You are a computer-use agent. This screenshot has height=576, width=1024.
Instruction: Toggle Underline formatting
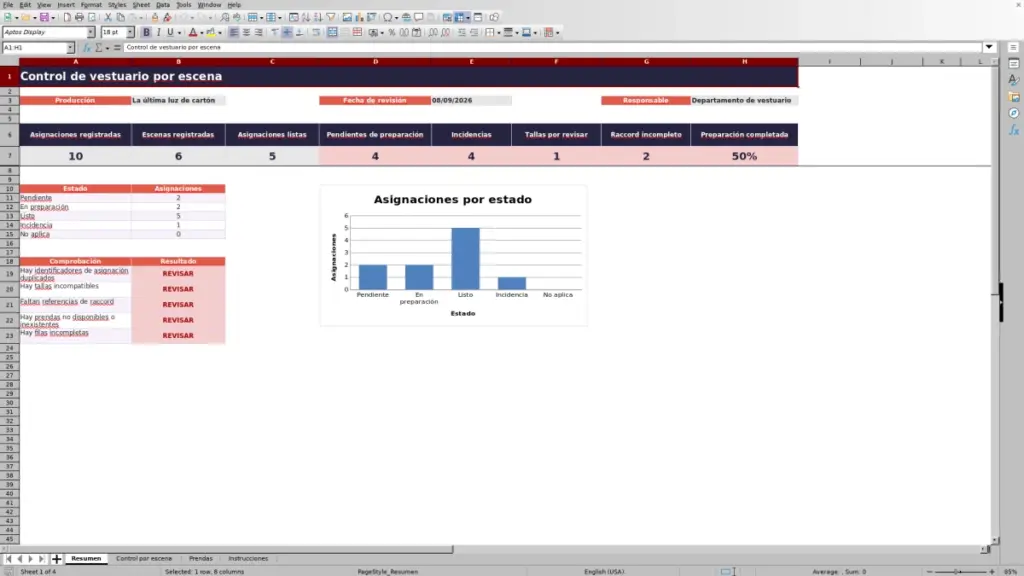coord(170,33)
